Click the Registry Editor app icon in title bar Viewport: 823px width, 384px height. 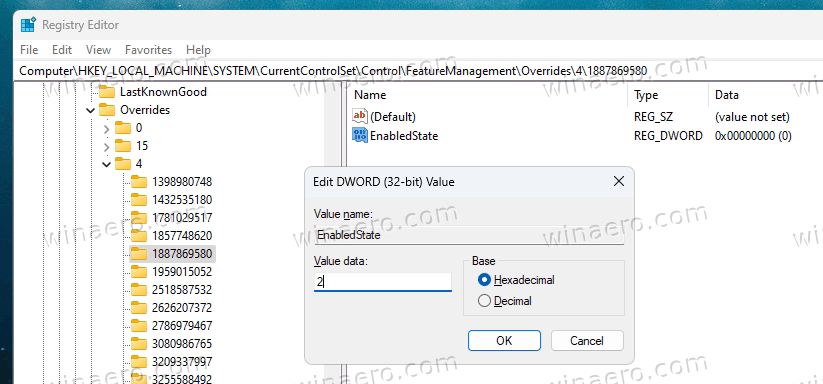pyautogui.click(x=28, y=25)
